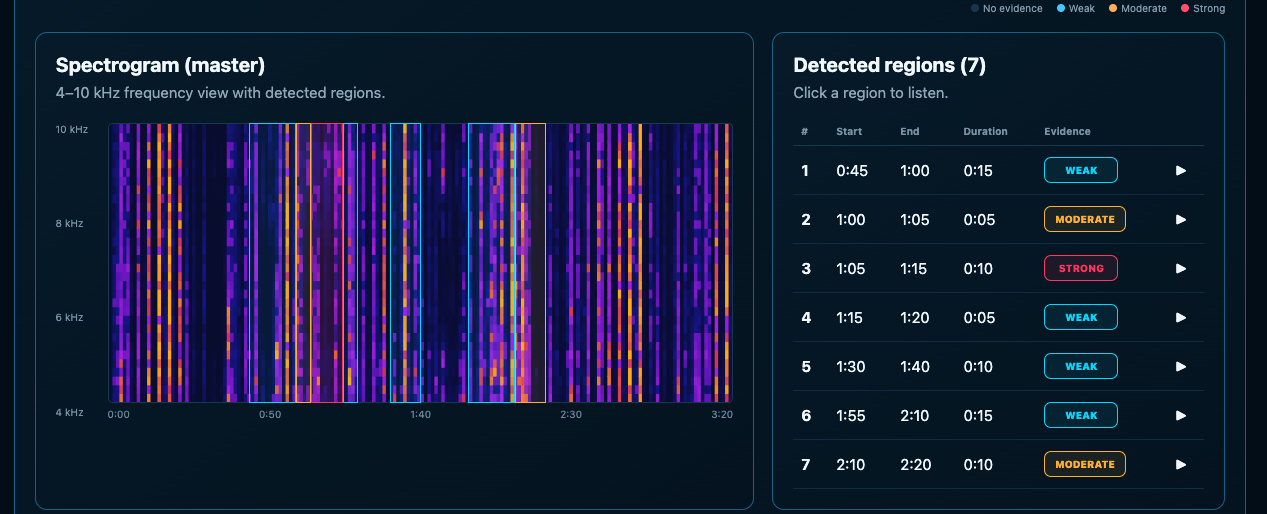Play detected region 7 starting at 2:10

(1181, 464)
